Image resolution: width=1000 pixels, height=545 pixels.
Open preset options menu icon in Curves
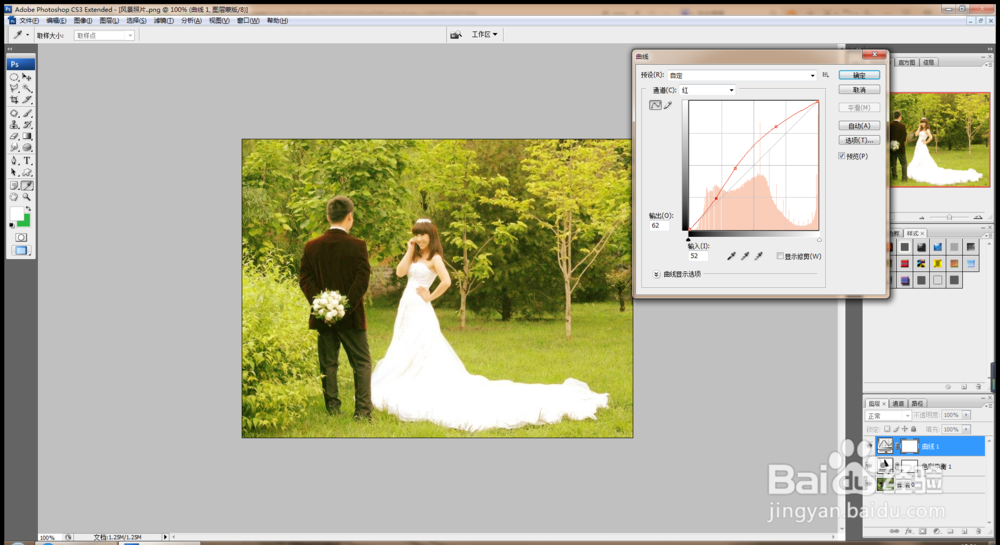click(825, 75)
